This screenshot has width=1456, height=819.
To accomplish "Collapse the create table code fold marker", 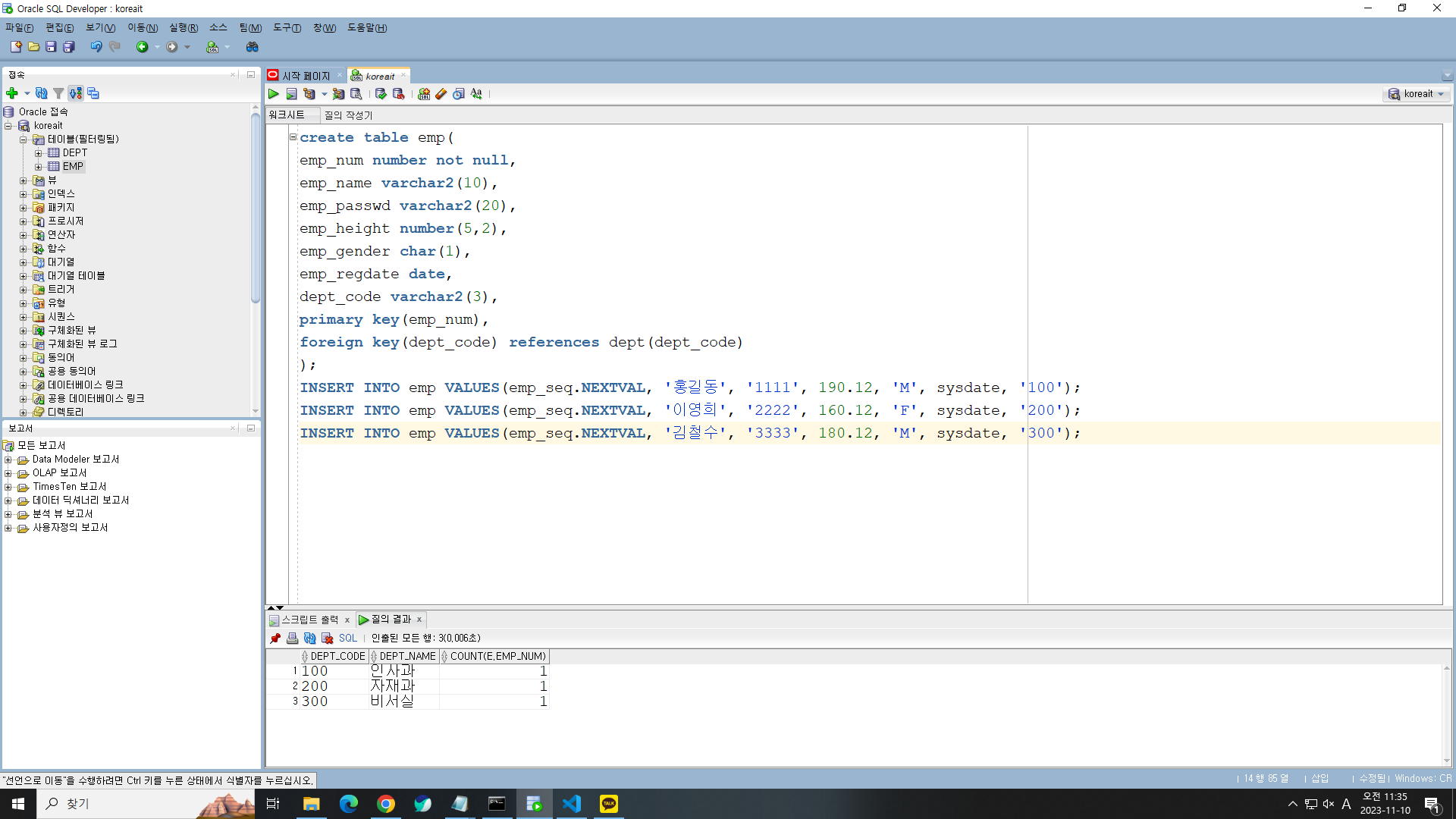I will coord(293,137).
